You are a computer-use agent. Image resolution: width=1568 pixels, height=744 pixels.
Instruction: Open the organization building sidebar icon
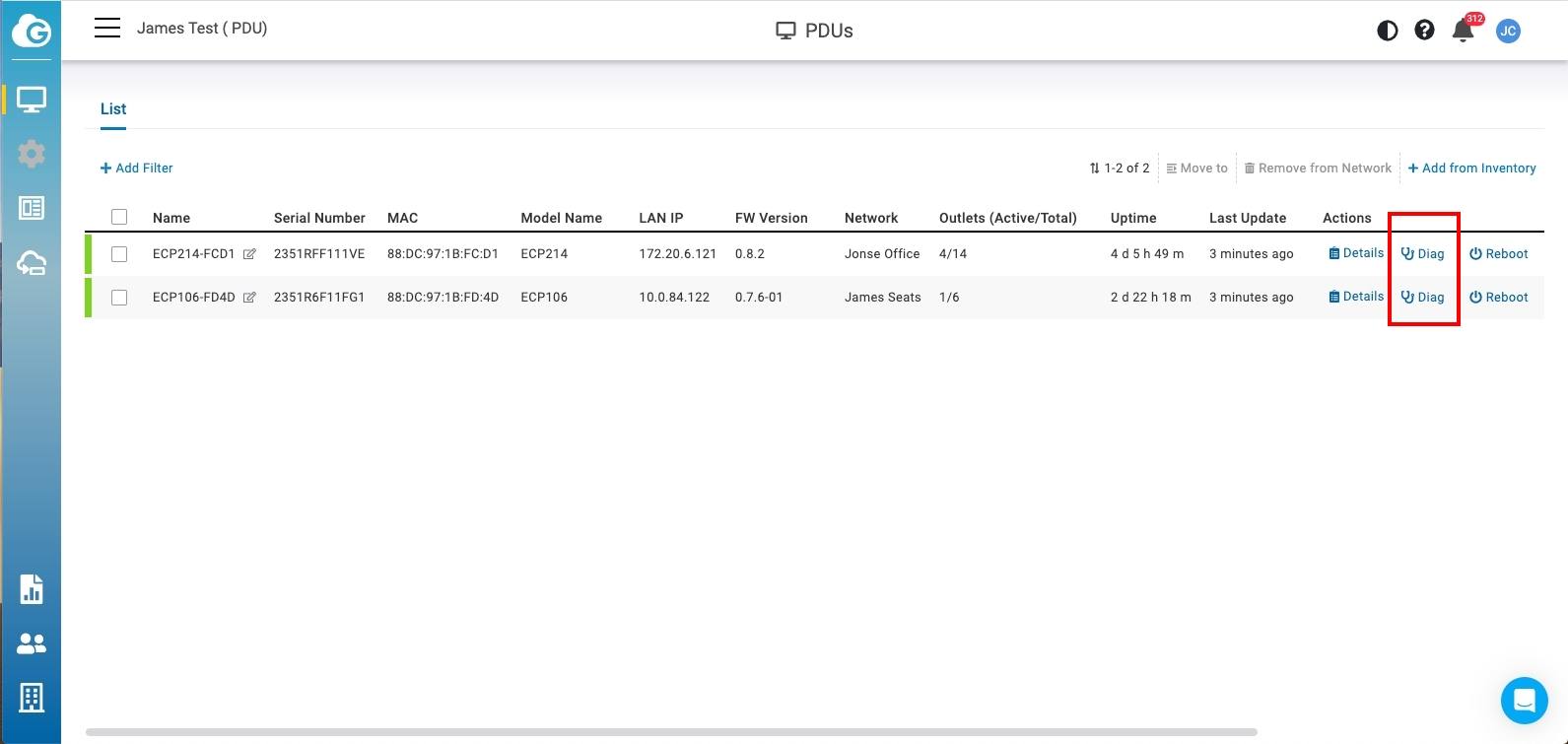tap(32, 698)
